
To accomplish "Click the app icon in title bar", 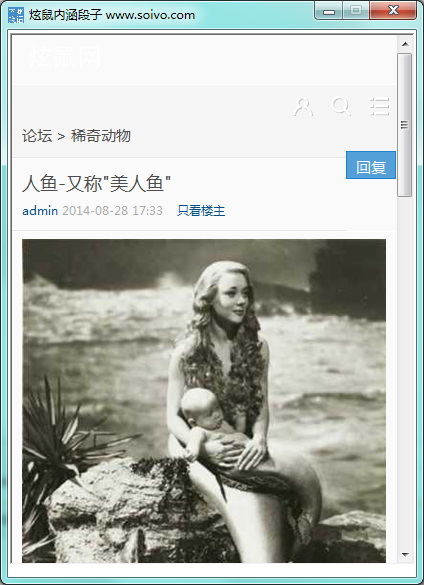I will click(16, 15).
